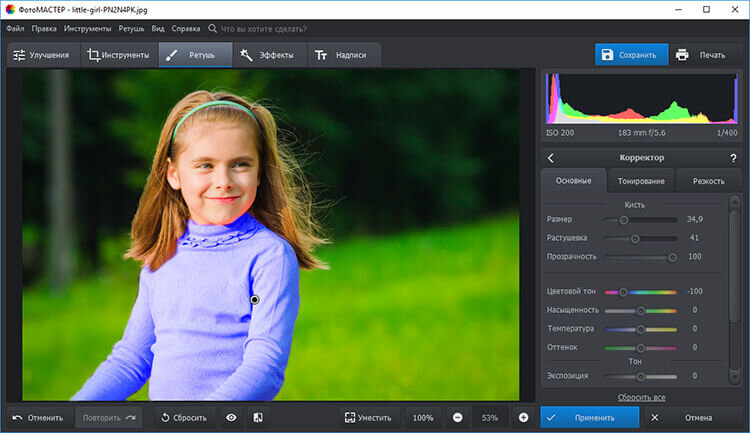The image size is (750, 433).
Task: Switch to the Эффекты tab
Action: (266, 55)
